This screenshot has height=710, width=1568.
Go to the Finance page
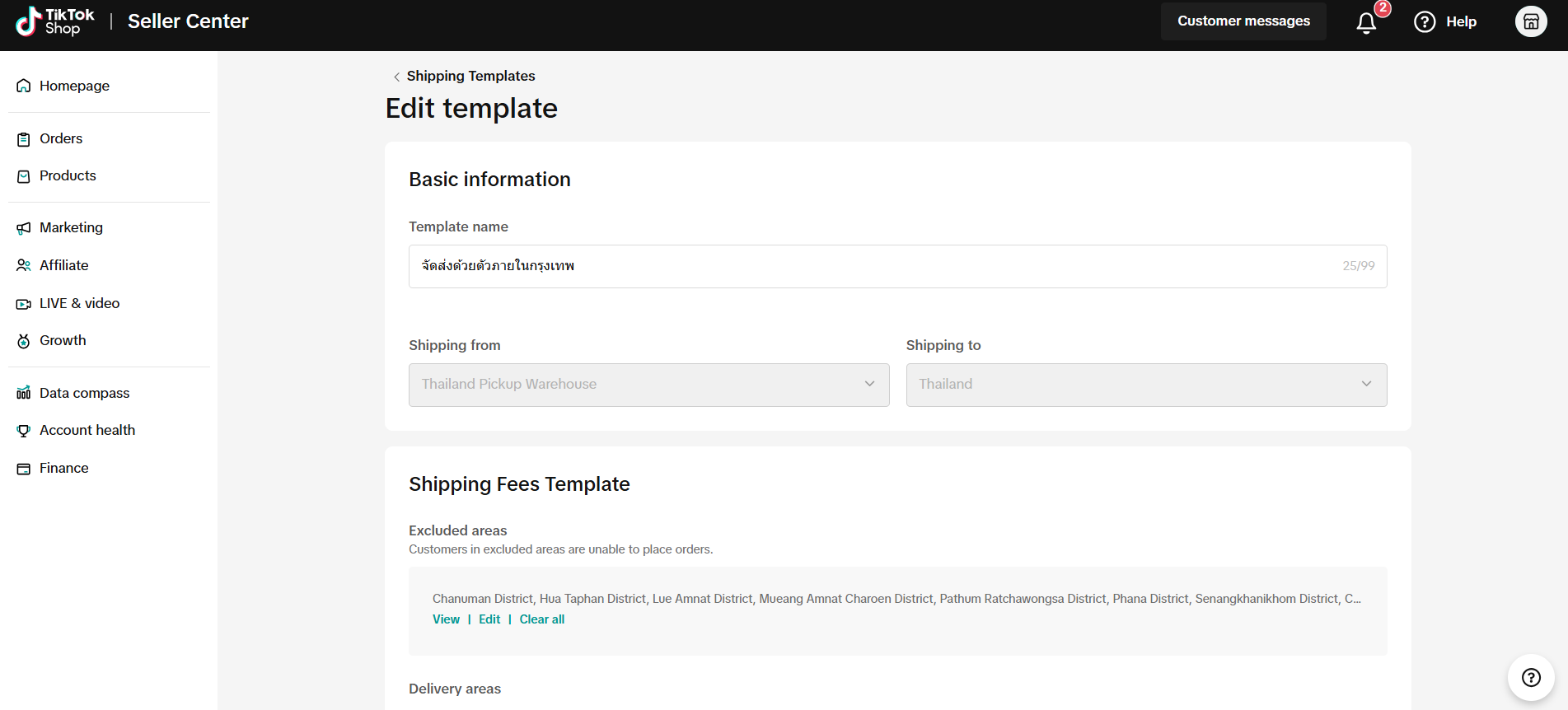(63, 468)
